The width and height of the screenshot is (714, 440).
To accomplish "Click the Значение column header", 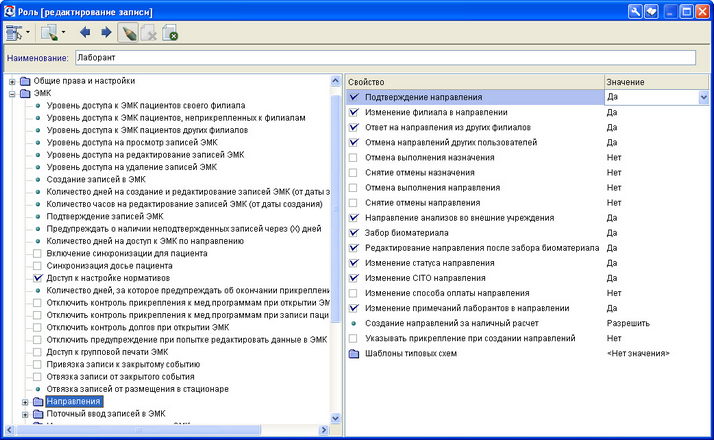I will pyautogui.click(x=656, y=82).
